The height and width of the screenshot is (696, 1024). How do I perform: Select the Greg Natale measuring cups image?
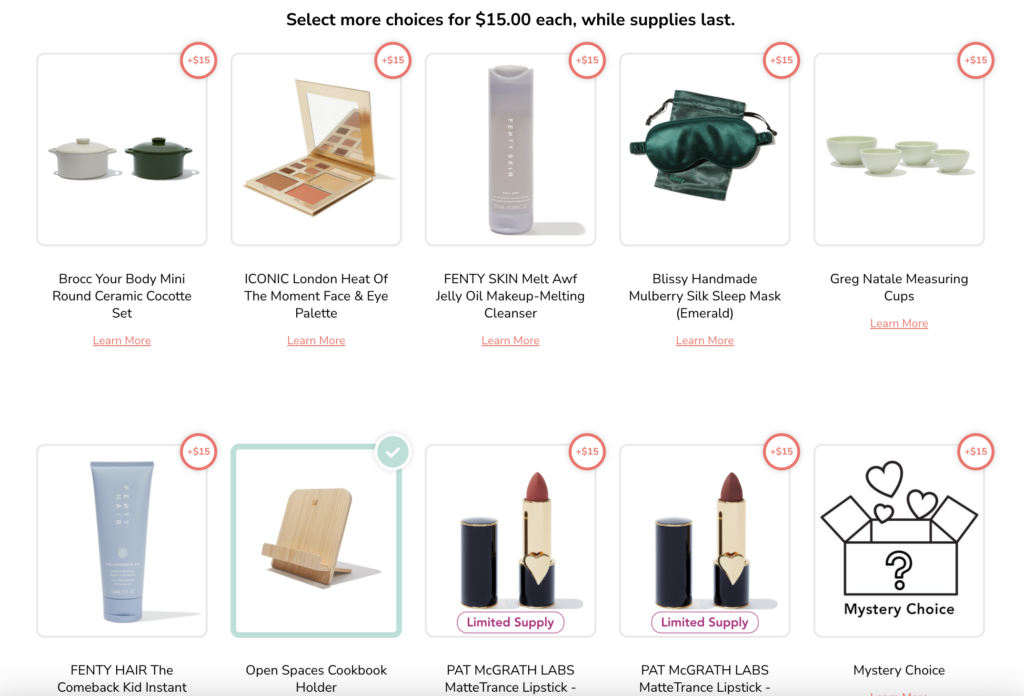pyautogui.click(x=899, y=155)
